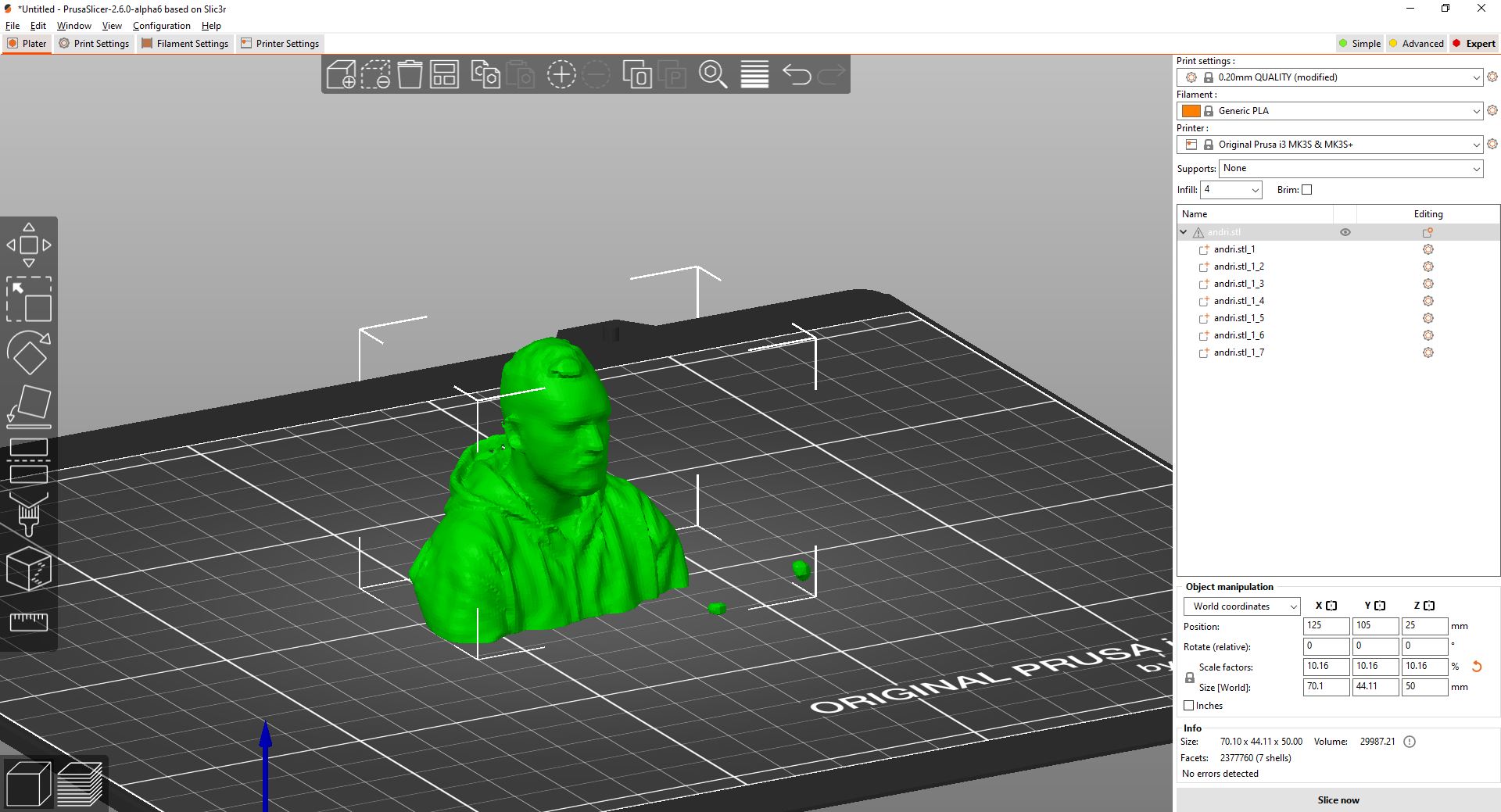Image resolution: width=1501 pixels, height=812 pixels.
Task: Click the orange filament color swatch
Action: (x=1191, y=111)
